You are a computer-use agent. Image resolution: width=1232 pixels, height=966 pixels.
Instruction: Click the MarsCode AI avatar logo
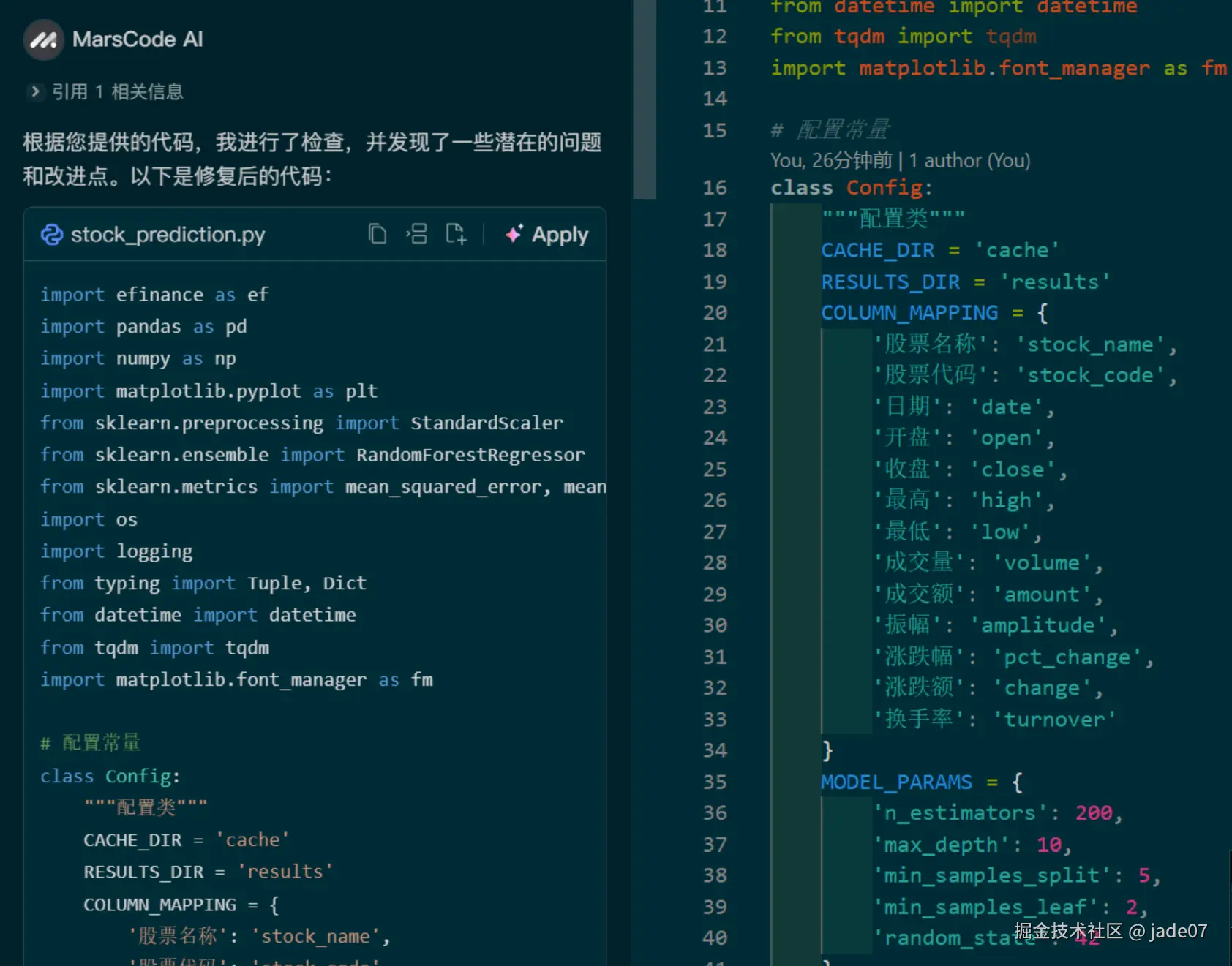[43, 39]
